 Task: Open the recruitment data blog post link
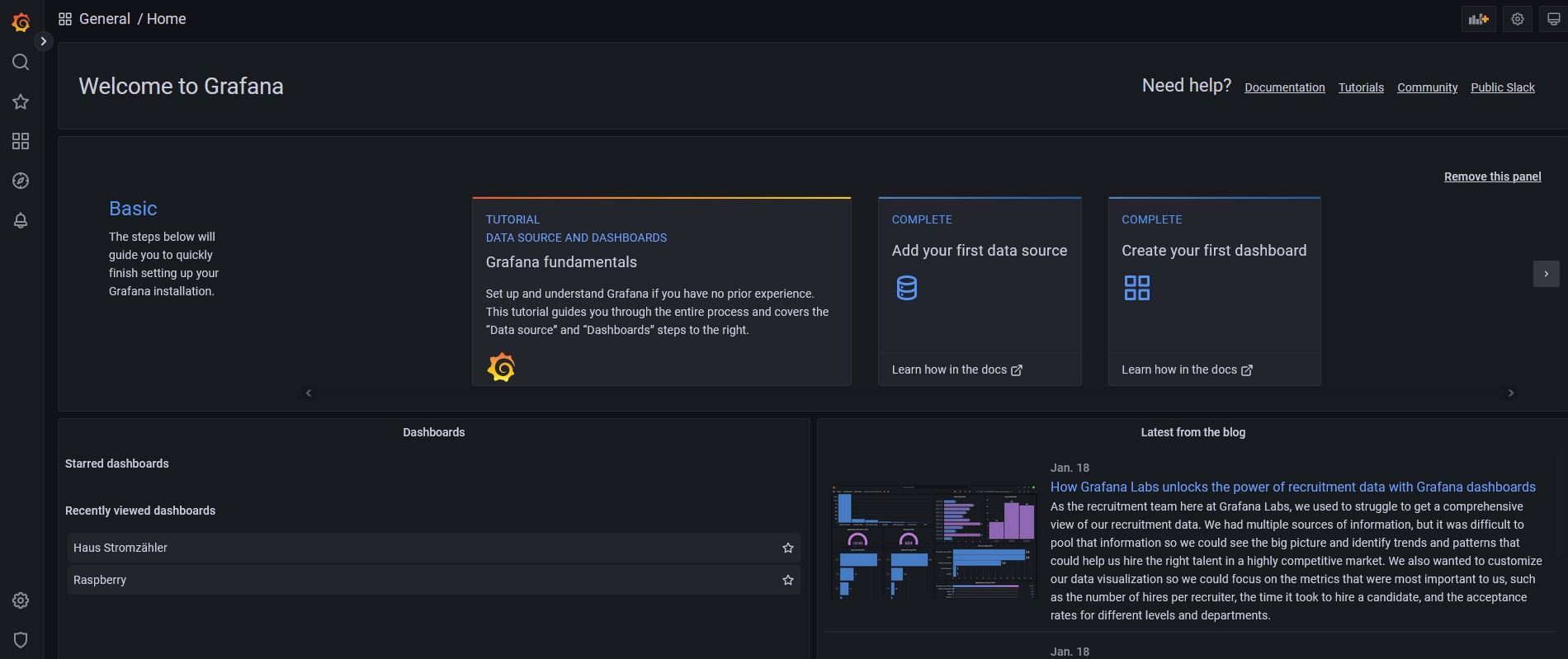pos(1292,487)
